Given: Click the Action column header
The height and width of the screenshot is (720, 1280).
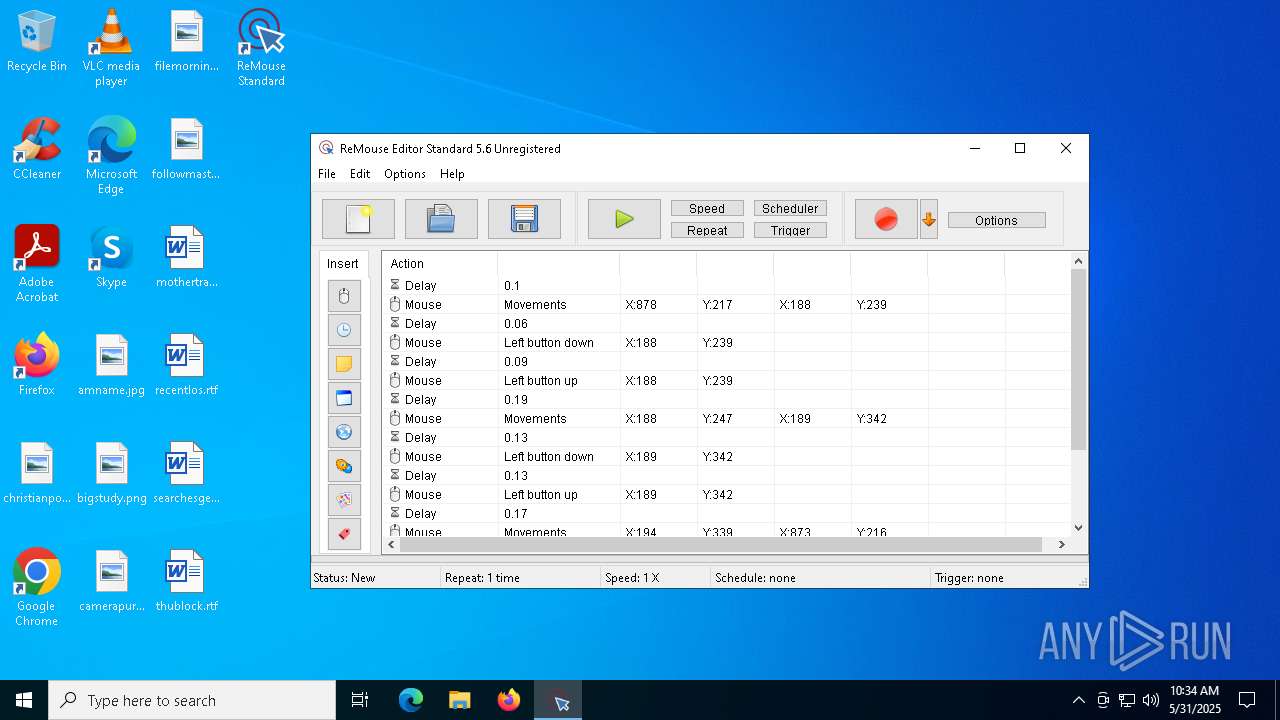Looking at the screenshot, I should tap(440, 264).
